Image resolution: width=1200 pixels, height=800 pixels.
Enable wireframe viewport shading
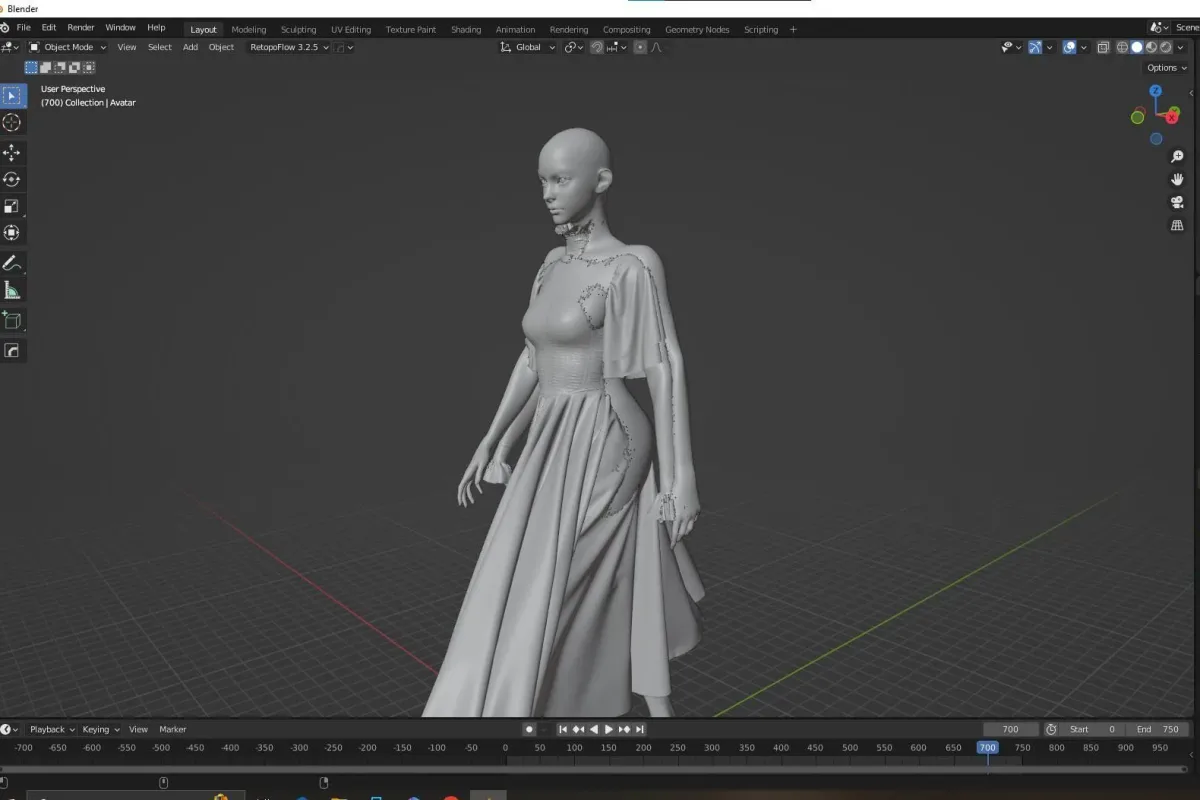pos(1122,47)
